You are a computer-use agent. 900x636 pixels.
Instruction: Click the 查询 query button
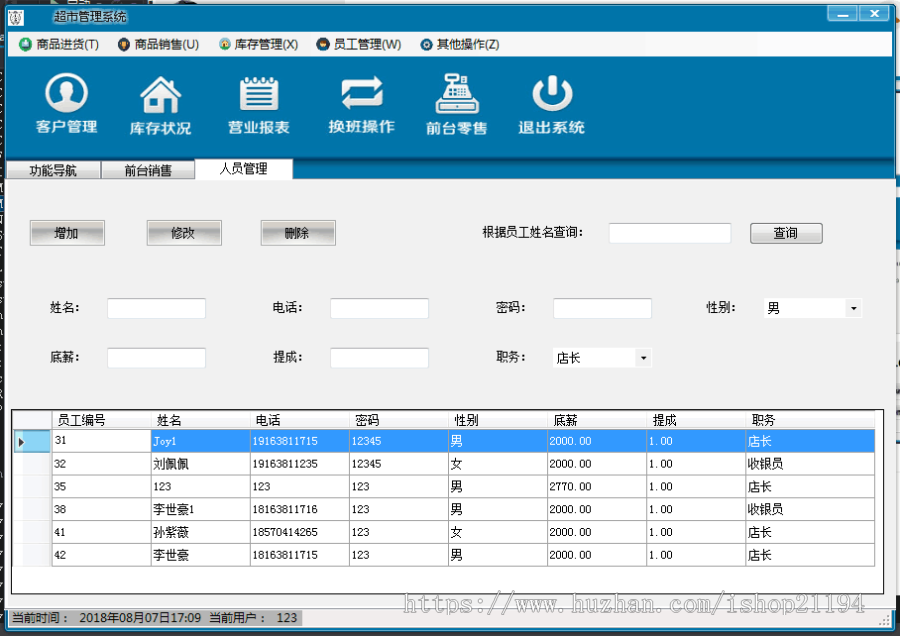(x=786, y=232)
